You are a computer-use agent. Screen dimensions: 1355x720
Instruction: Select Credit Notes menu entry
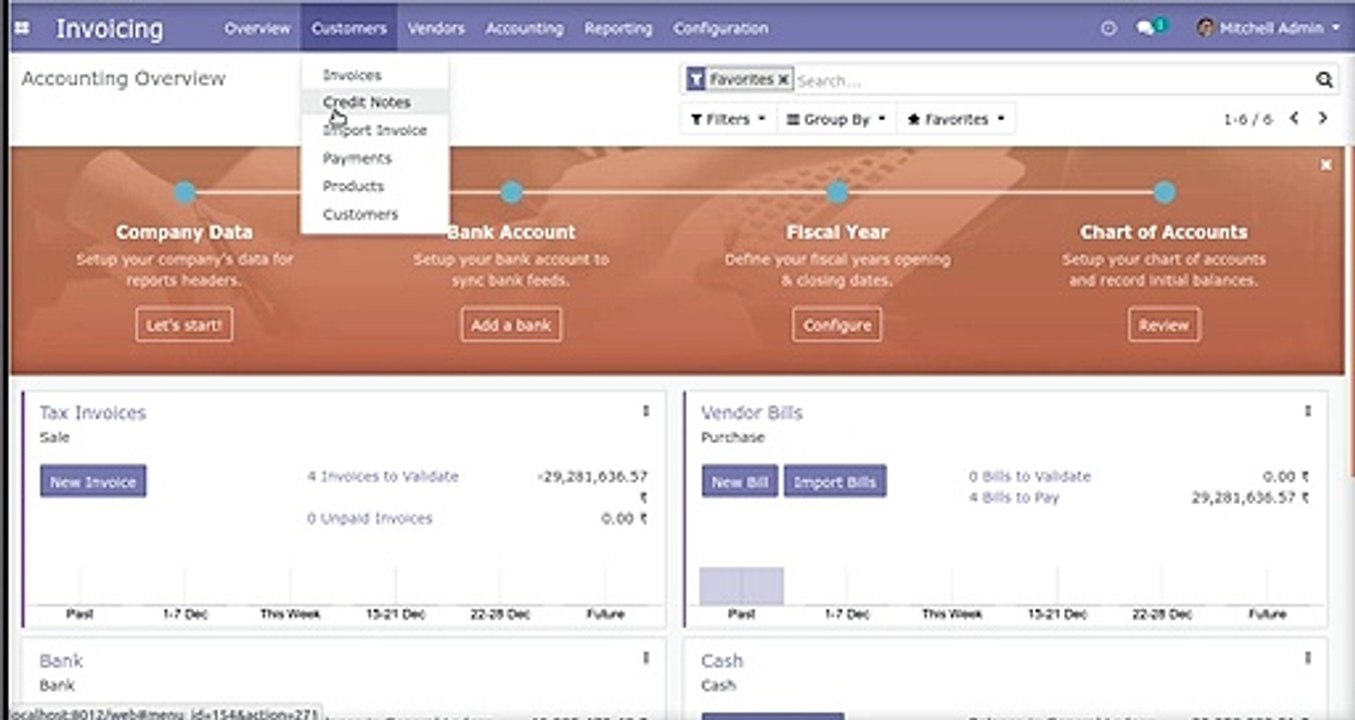[375, 102]
